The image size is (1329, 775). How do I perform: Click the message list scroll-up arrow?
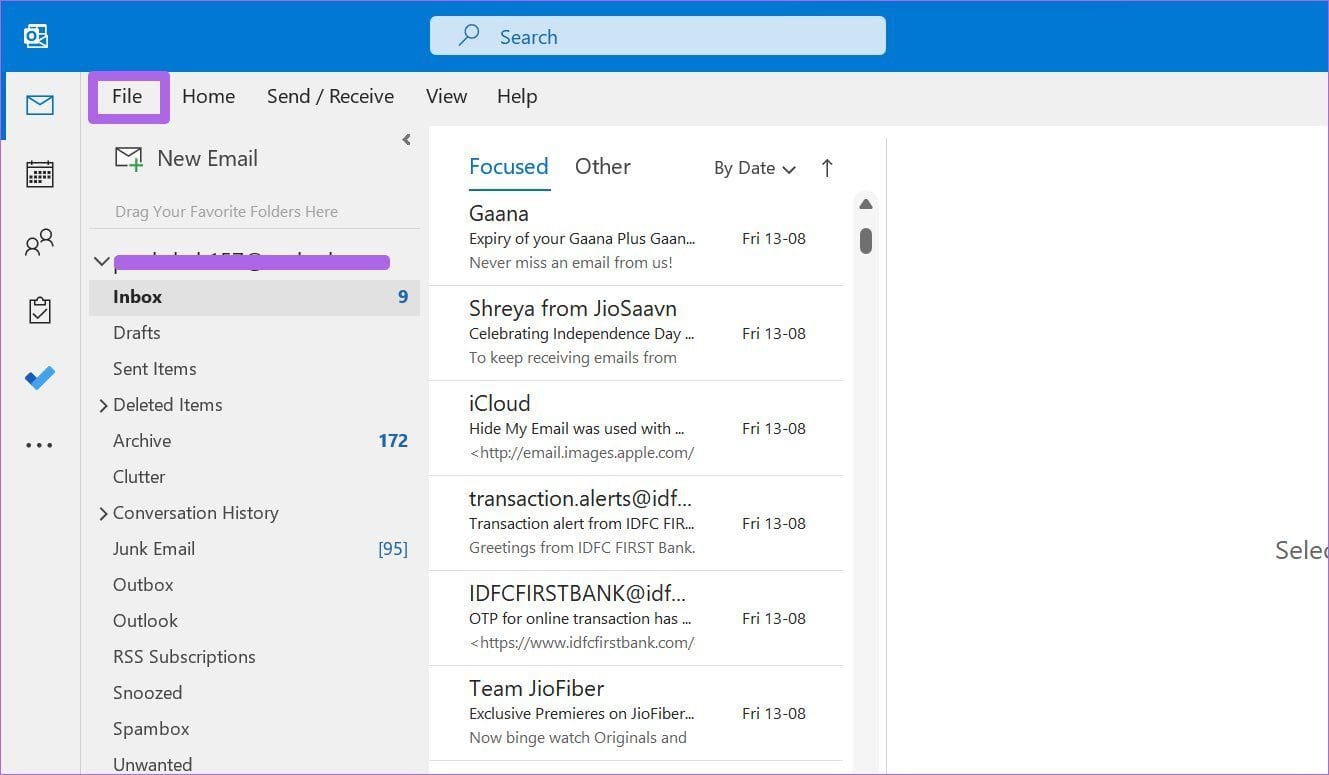[x=866, y=204]
